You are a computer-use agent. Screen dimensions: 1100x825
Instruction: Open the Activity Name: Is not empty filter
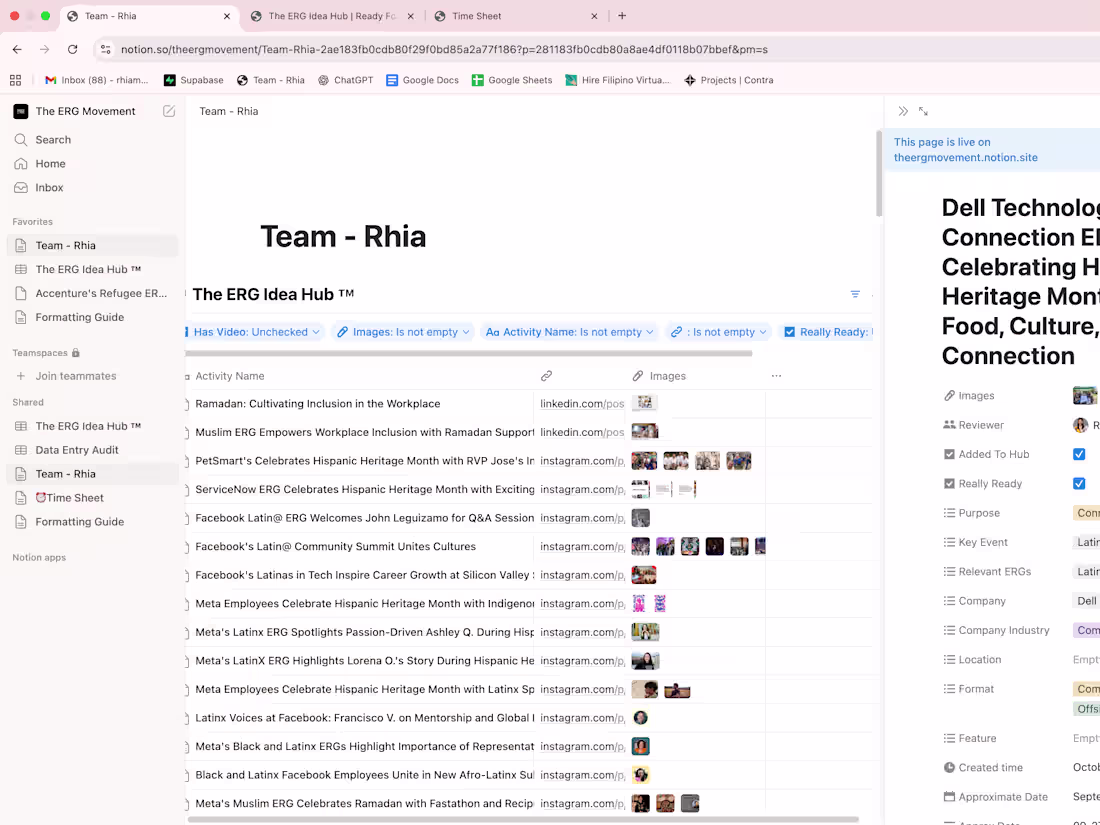click(569, 332)
